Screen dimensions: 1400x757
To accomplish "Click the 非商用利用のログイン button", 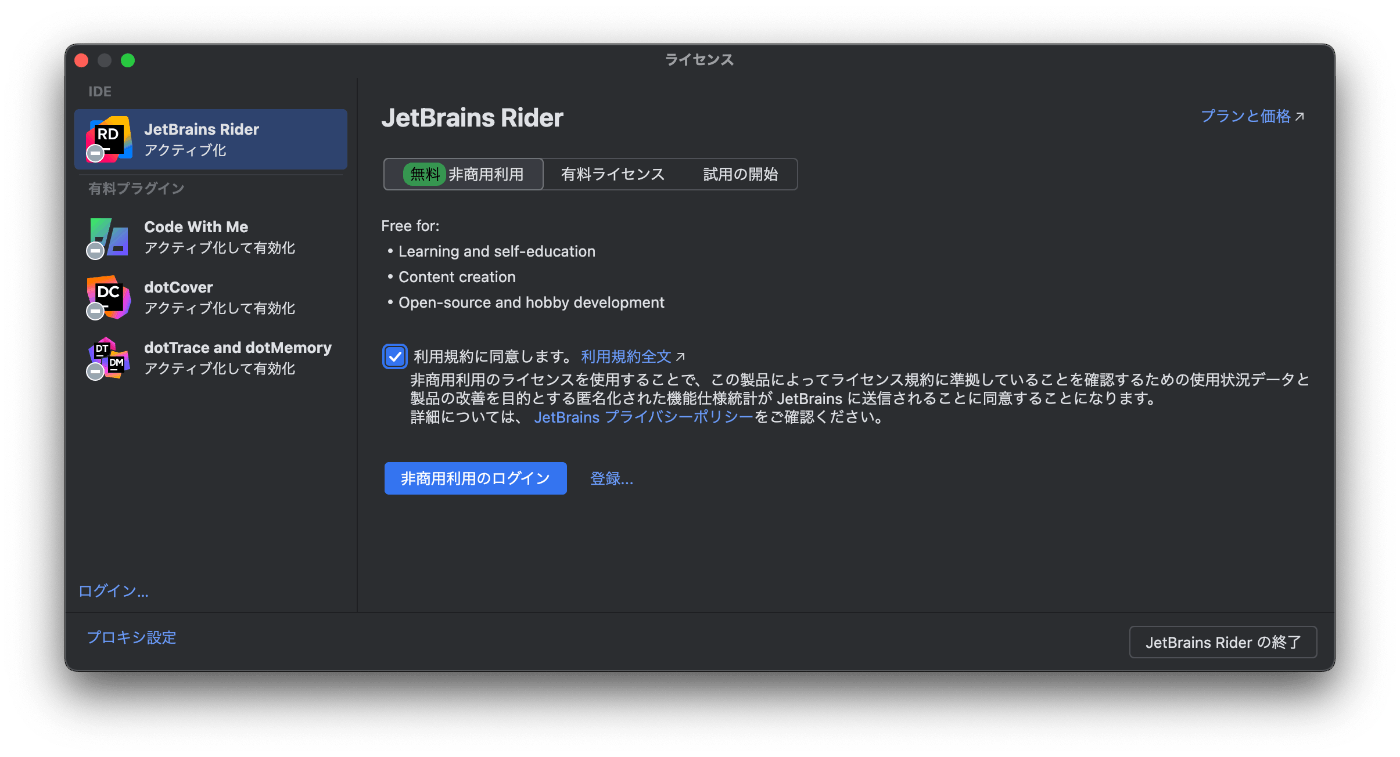I will (476, 478).
